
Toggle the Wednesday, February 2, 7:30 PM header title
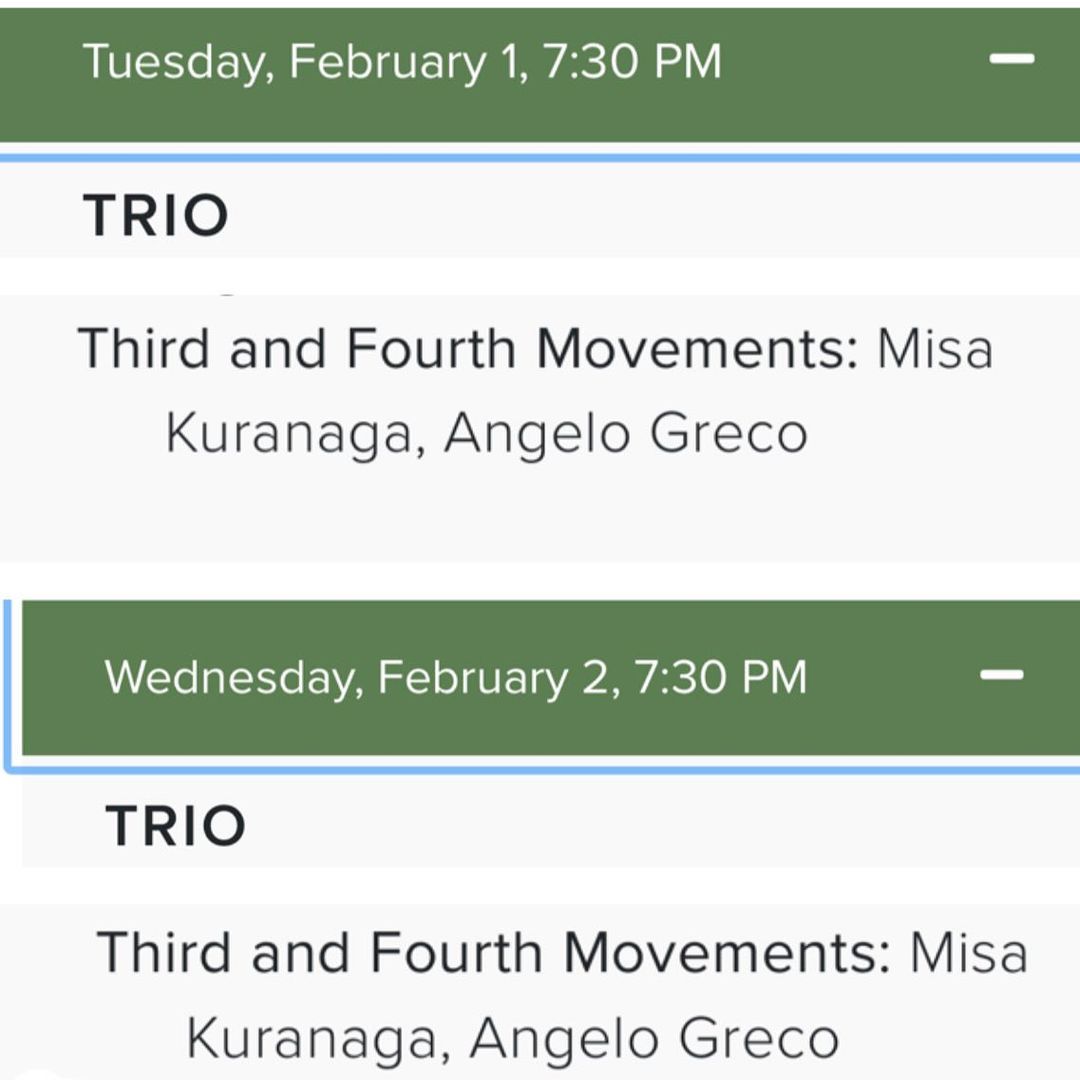point(455,678)
